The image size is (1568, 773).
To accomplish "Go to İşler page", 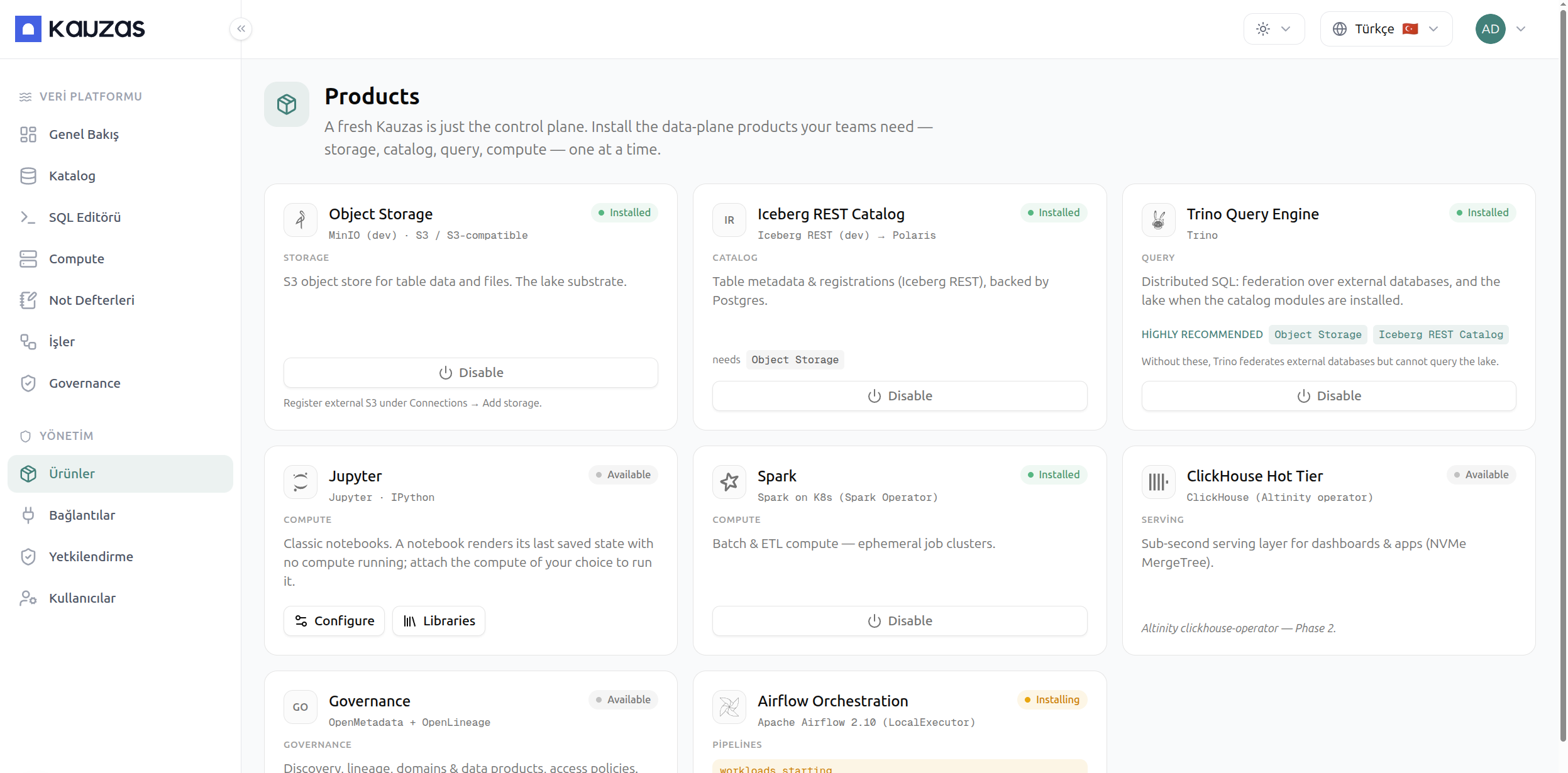I will (x=120, y=342).
